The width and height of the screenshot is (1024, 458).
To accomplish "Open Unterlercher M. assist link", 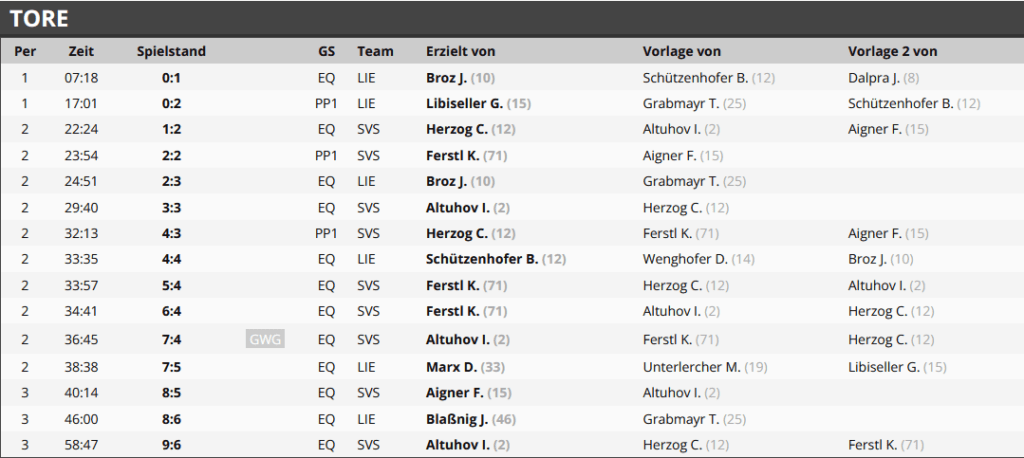I will pos(692,367).
